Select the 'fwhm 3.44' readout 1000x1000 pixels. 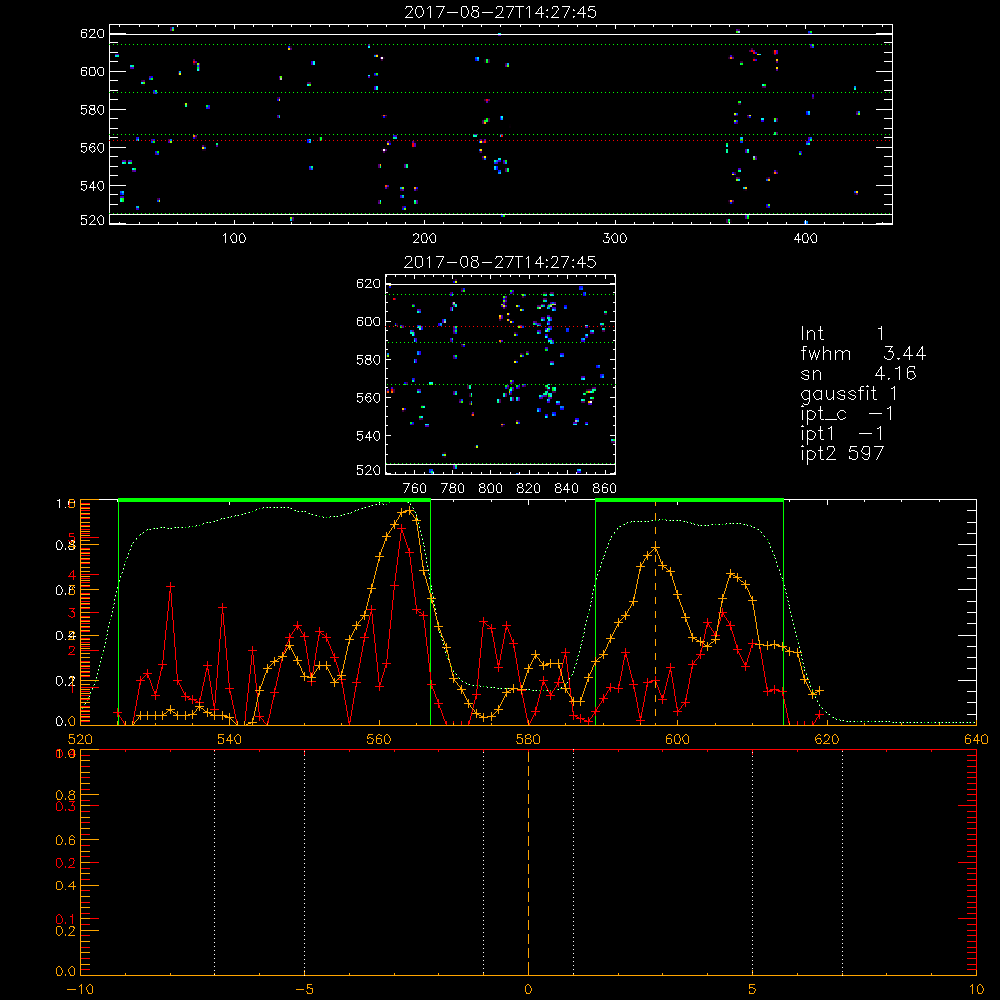tap(863, 353)
